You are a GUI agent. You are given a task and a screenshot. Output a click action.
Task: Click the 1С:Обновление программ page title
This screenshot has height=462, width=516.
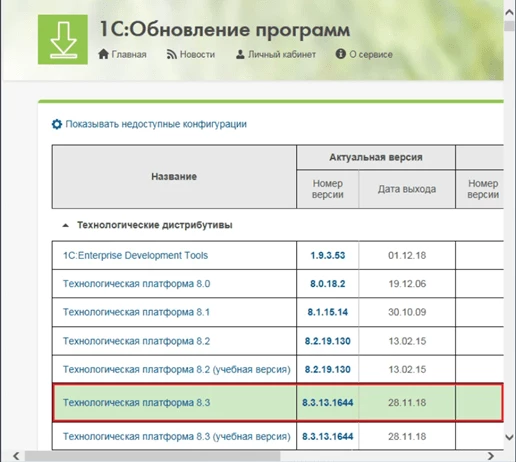tap(225, 30)
